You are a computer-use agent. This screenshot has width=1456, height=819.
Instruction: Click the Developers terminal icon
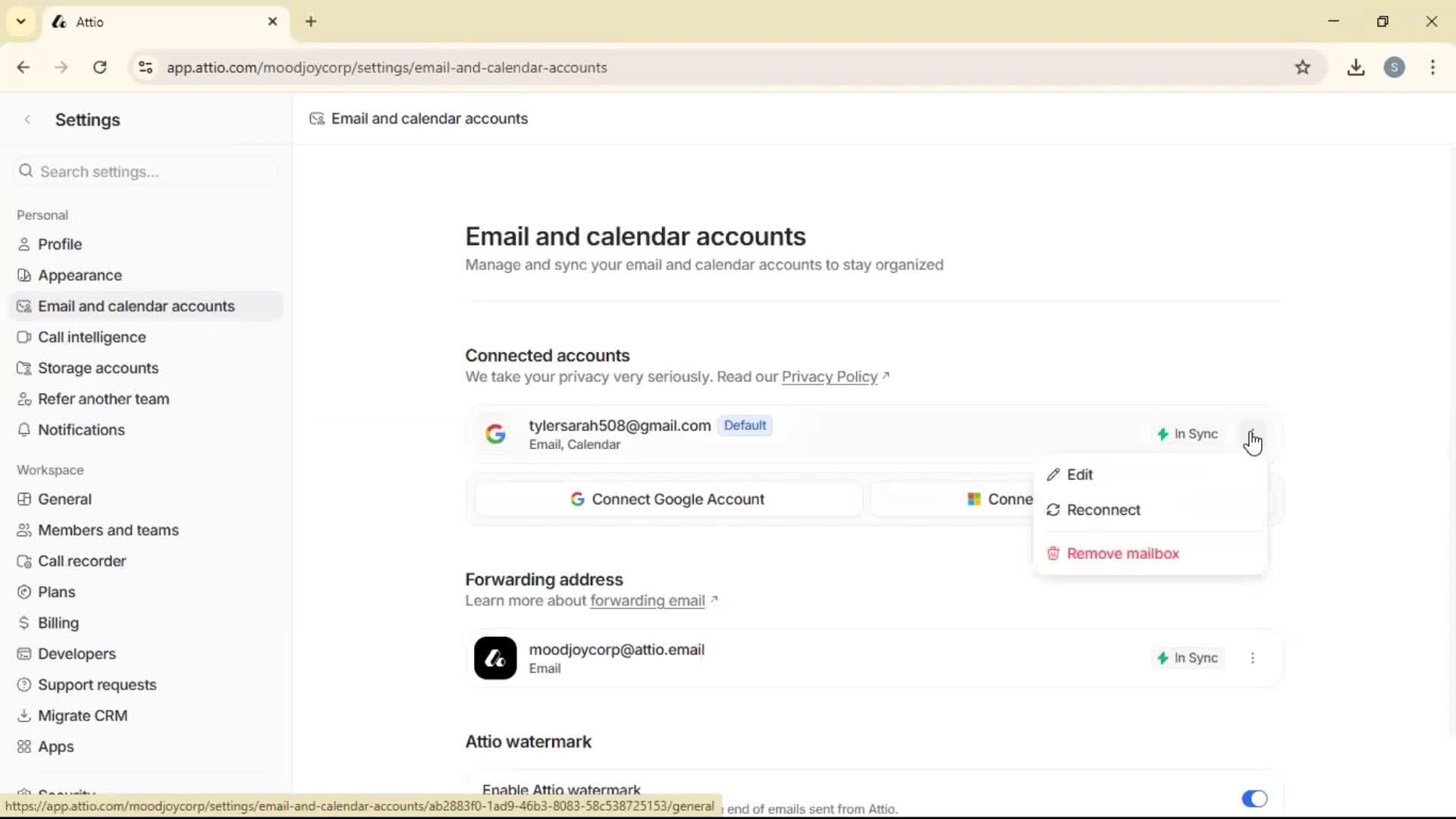click(24, 654)
